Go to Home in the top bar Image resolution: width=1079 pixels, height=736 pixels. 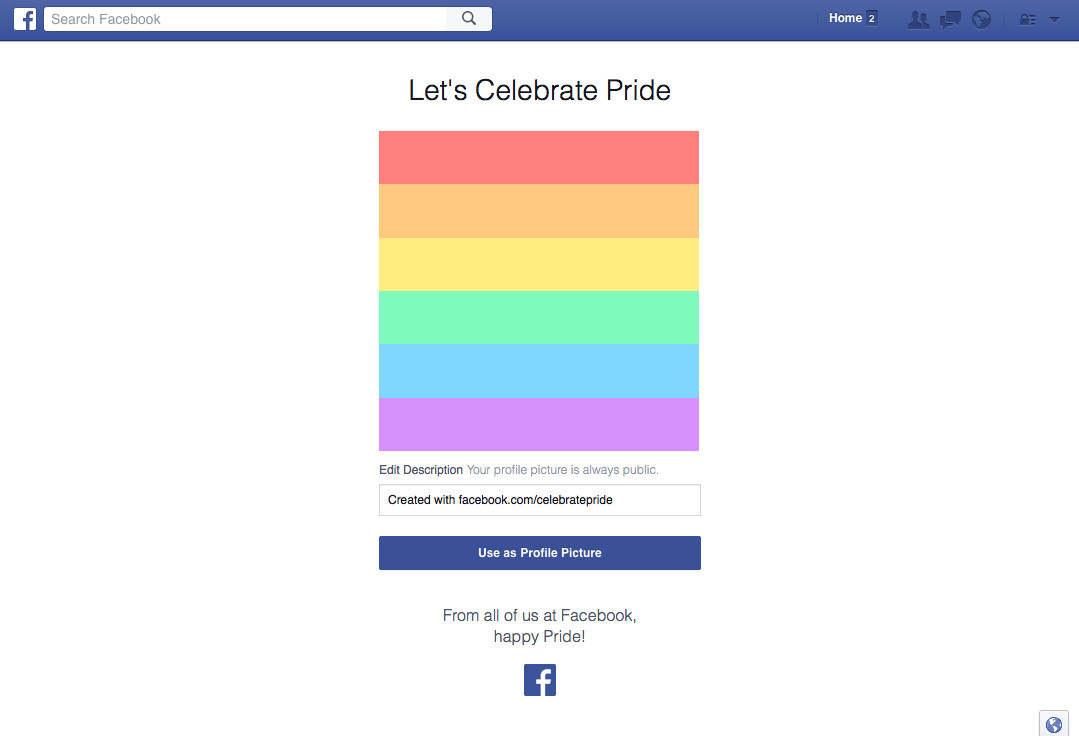coord(845,19)
